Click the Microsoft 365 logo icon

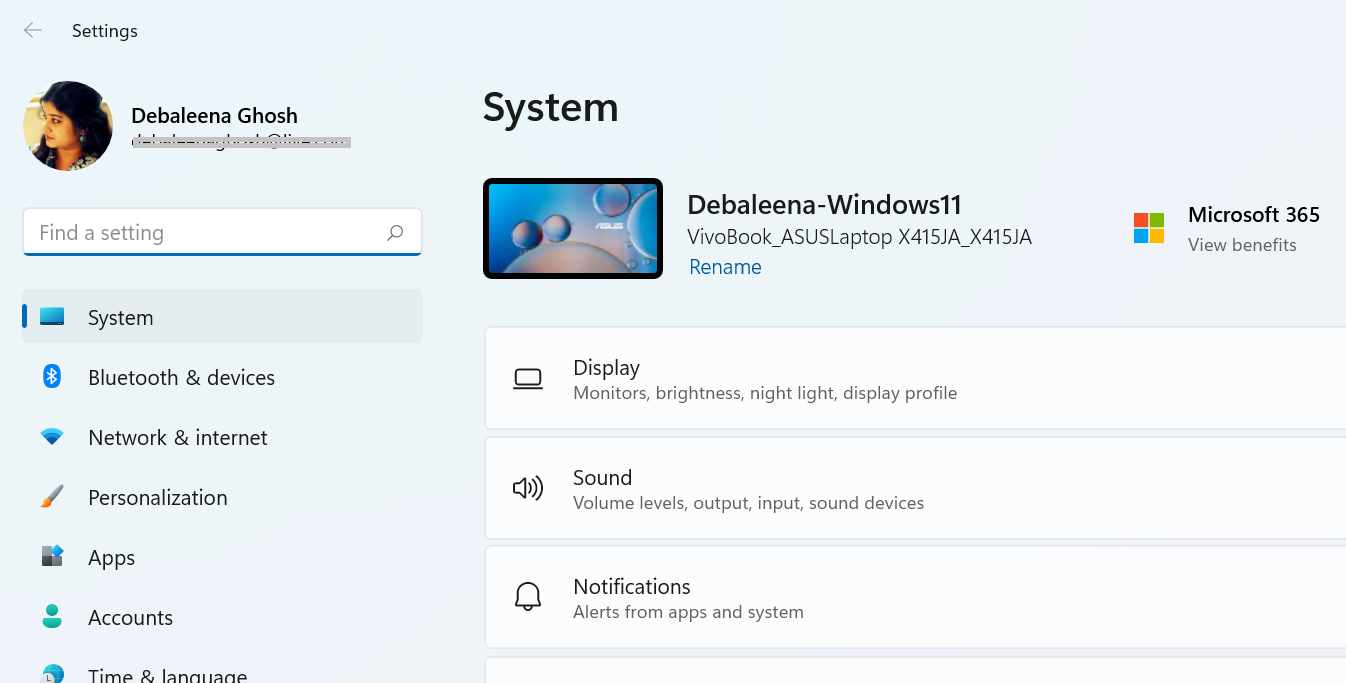(1149, 228)
